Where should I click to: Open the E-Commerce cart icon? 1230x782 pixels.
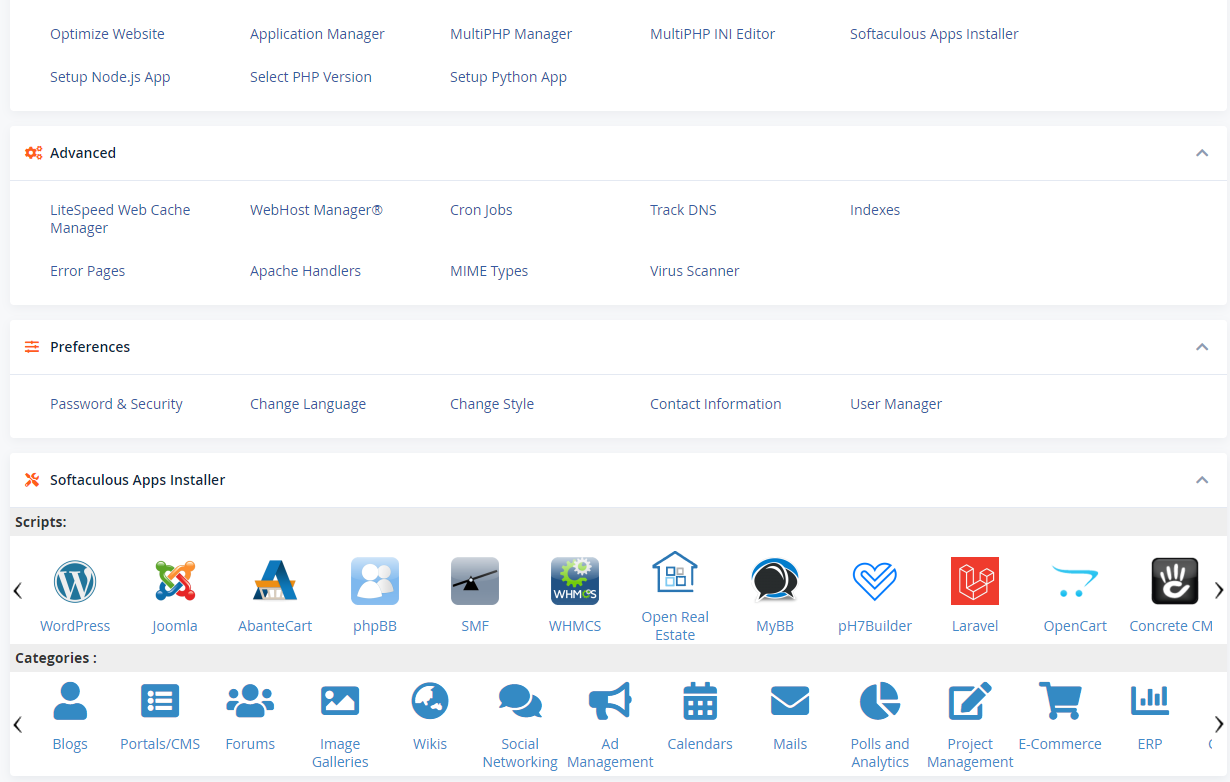coord(1060,701)
